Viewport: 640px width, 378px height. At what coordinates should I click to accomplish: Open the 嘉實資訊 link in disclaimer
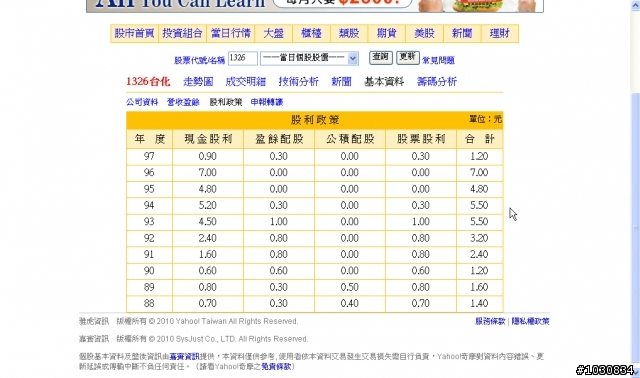click(x=184, y=357)
